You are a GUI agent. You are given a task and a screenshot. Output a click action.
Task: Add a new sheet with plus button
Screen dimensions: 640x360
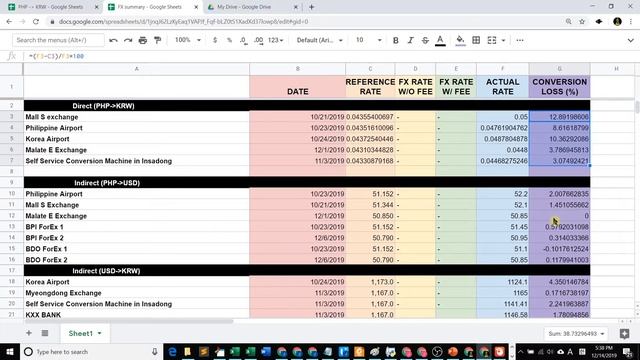pyautogui.click(x=29, y=333)
